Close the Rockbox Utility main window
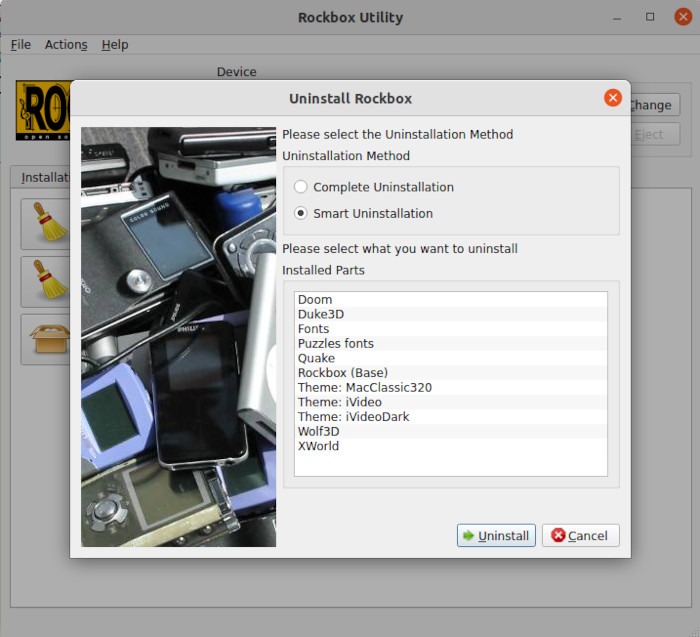This screenshot has width=700, height=637. (x=683, y=17)
